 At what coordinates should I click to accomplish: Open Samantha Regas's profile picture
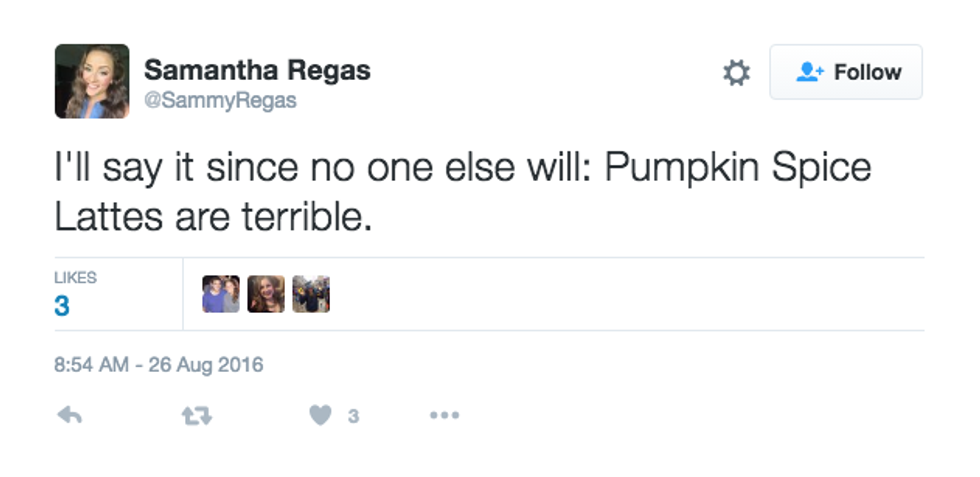91,81
